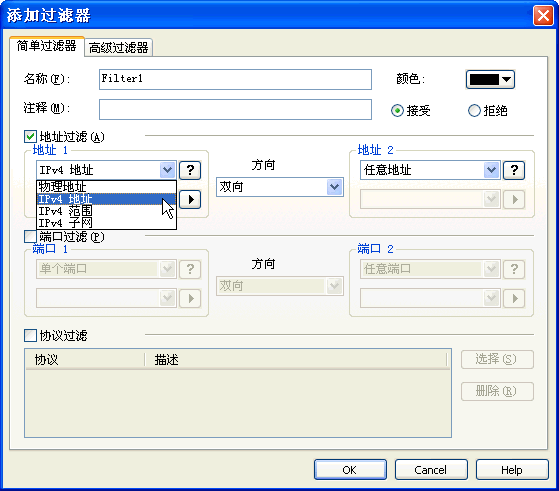
Task: Toggle the 协议过滤 checkbox
Action: [x=30, y=335]
